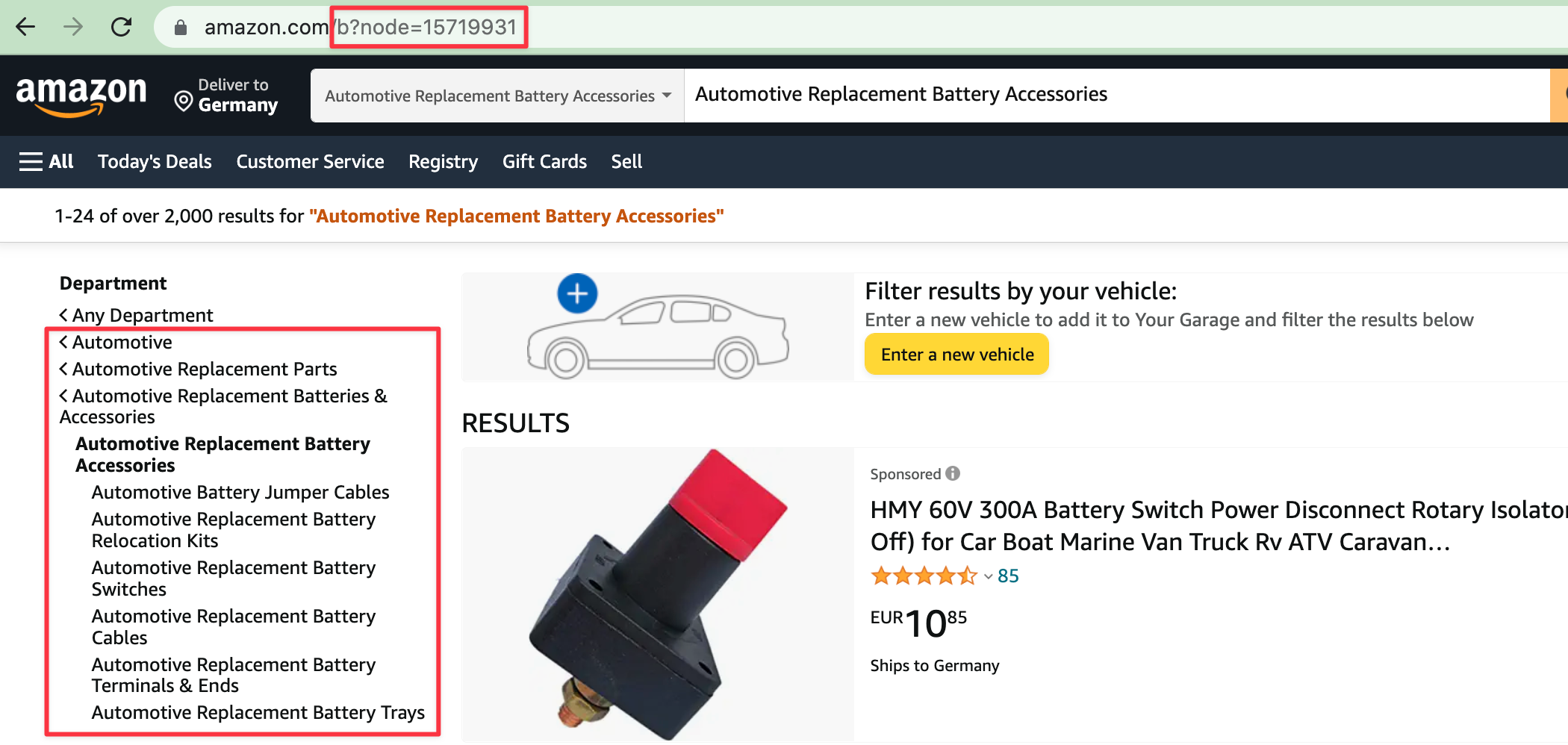Open Today's Deals in nav bar
This screenshot has width=1568, height=745.
(x=155, y=161)
